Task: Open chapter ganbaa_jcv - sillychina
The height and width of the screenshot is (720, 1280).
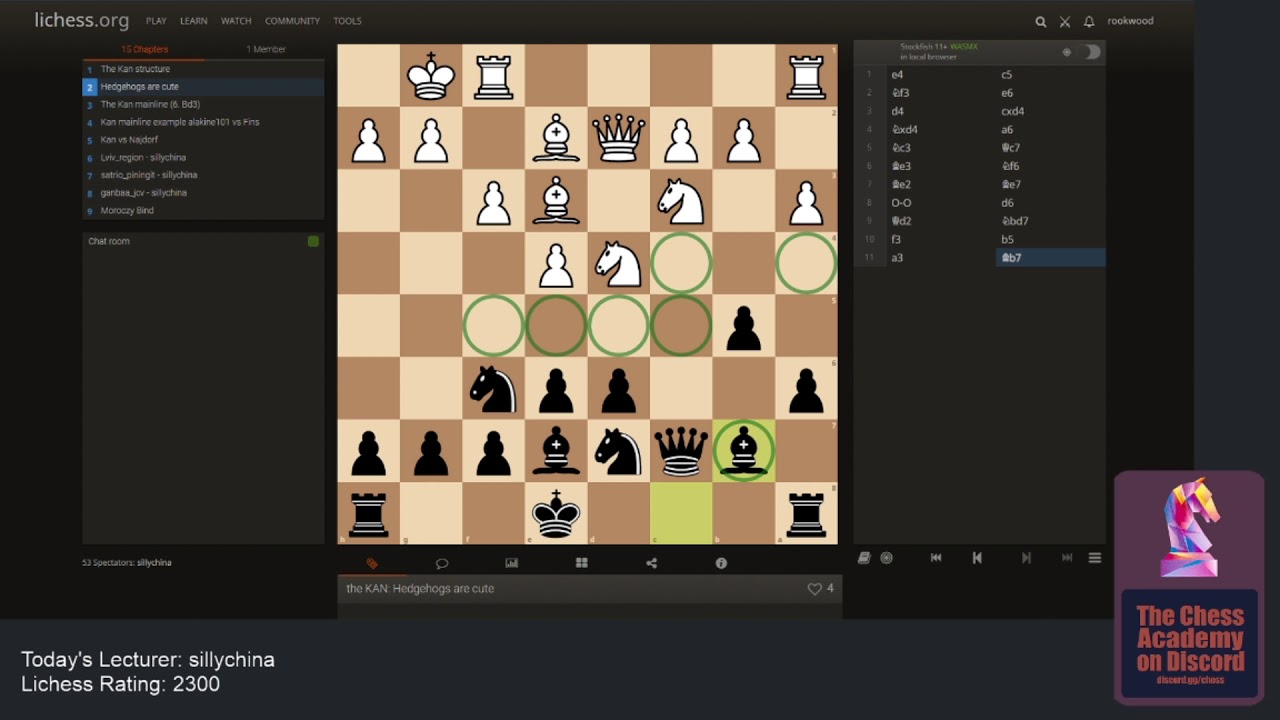Action: point(203,193)
